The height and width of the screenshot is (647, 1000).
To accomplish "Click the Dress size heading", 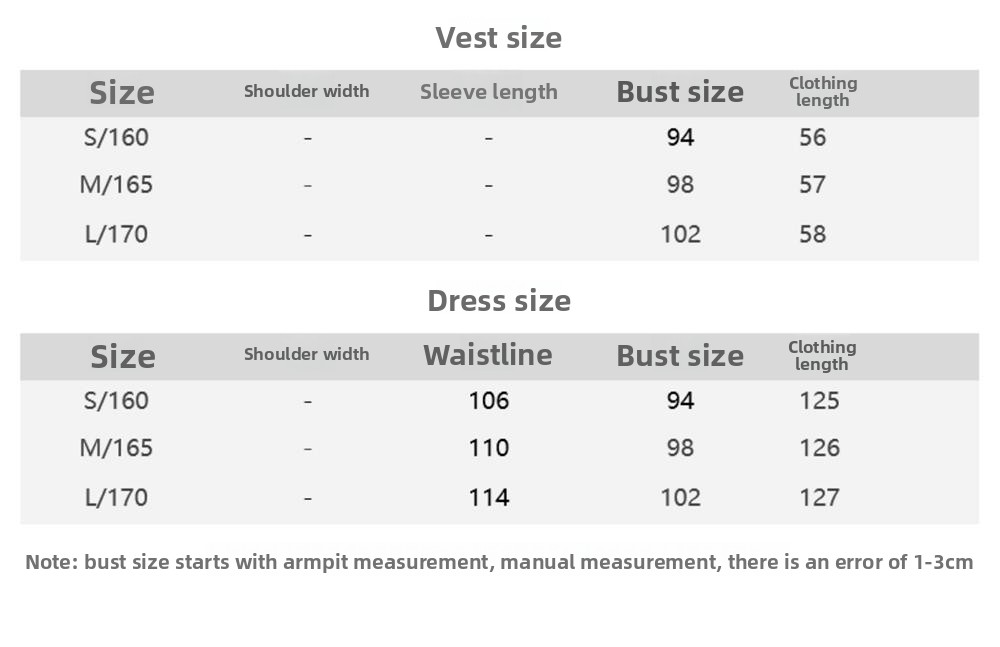I will click(499, 301).
